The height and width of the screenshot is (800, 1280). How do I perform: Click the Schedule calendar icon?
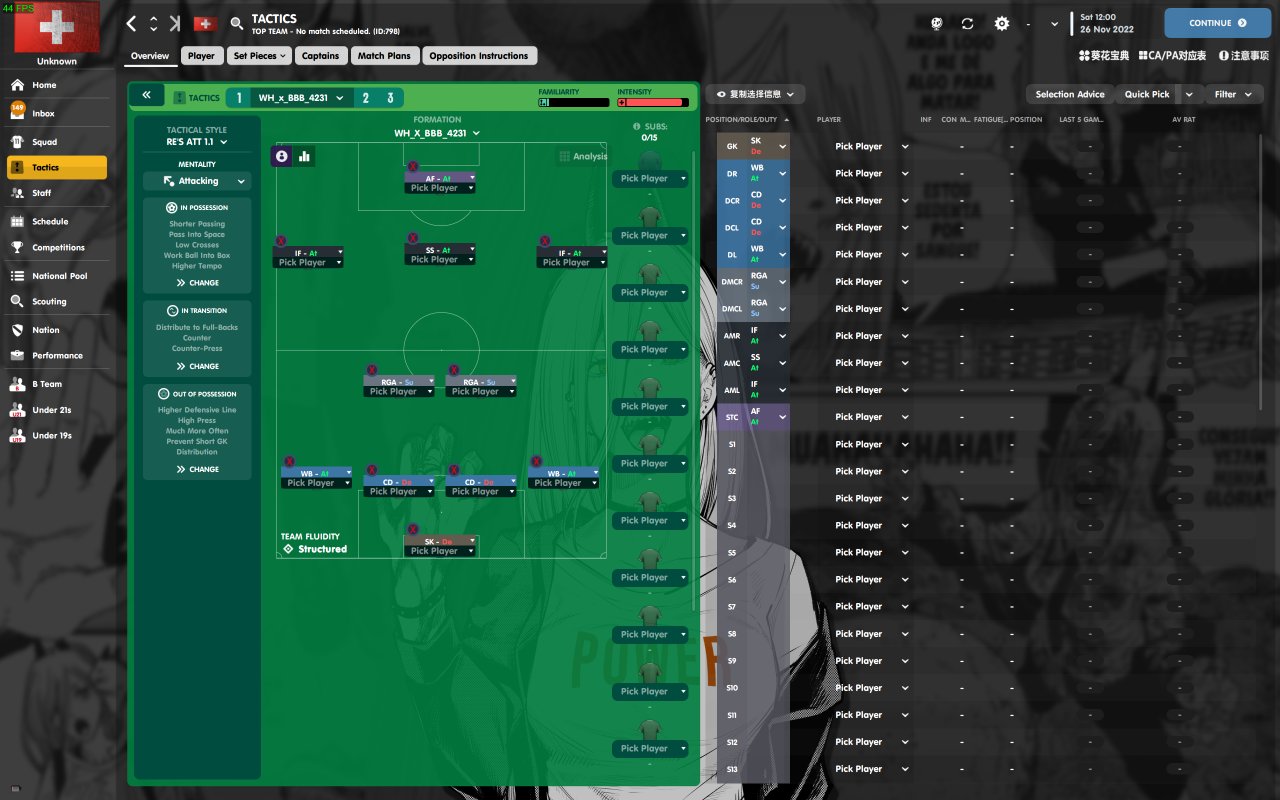point(17,222)
